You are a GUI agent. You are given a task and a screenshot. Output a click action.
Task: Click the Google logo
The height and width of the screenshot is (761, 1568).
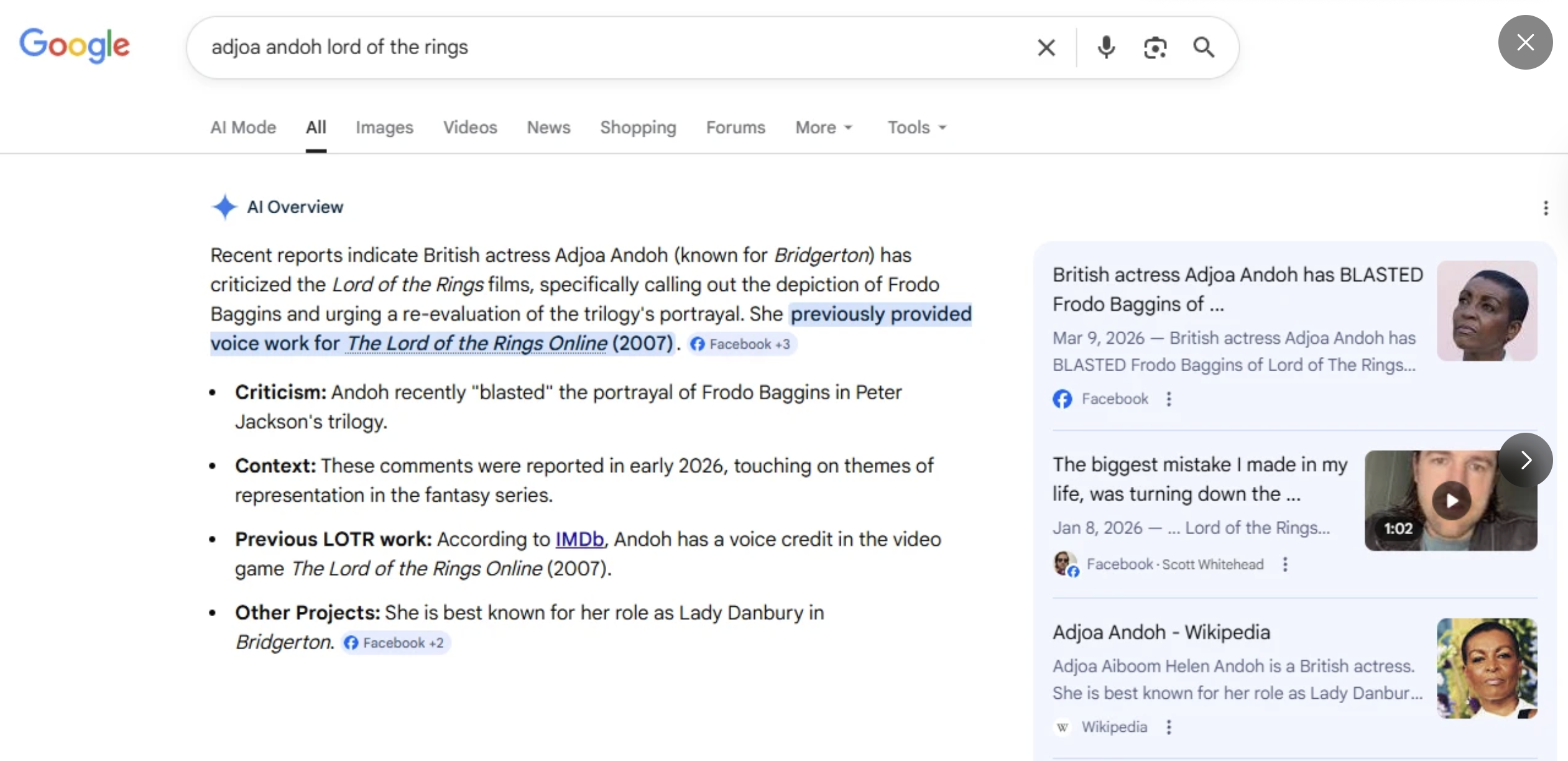point(75,45)
